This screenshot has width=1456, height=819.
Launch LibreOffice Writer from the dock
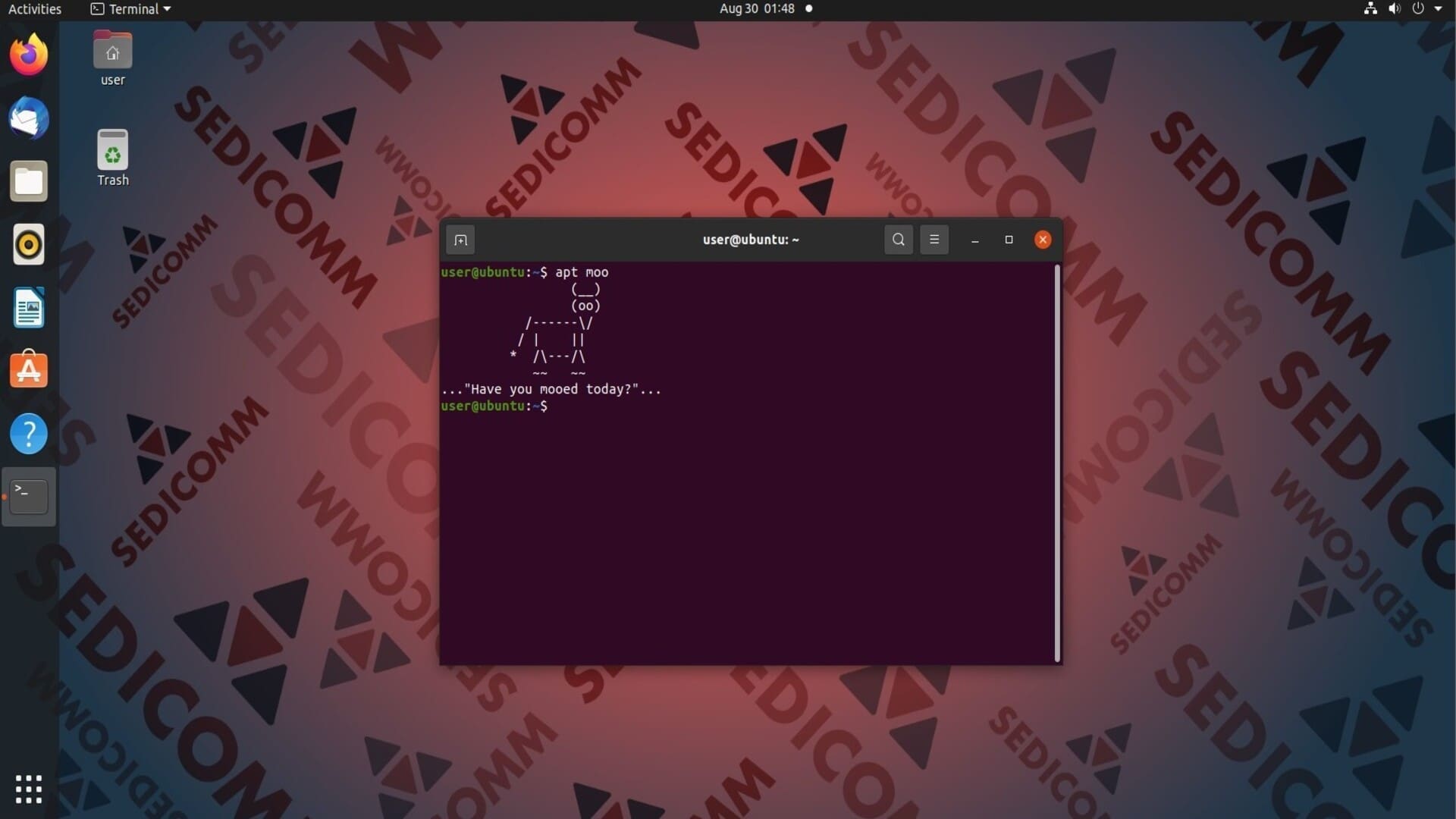point(29,308)
